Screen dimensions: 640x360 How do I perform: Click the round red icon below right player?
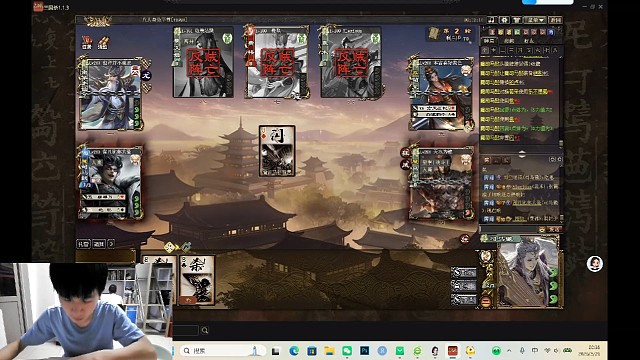[465, 239]
